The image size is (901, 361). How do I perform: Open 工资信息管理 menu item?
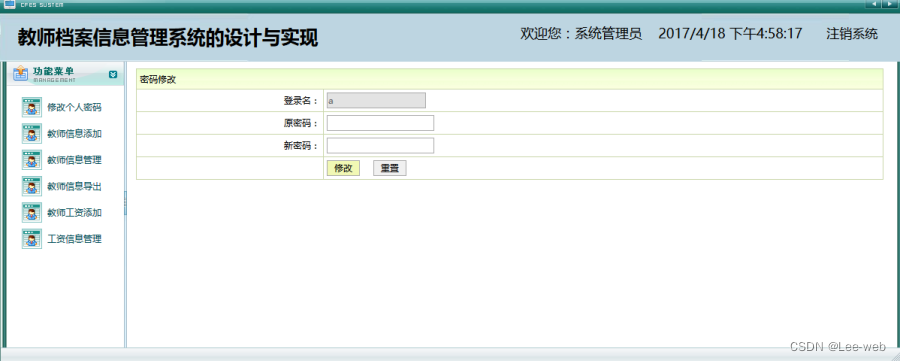click(x=75, y=239)
